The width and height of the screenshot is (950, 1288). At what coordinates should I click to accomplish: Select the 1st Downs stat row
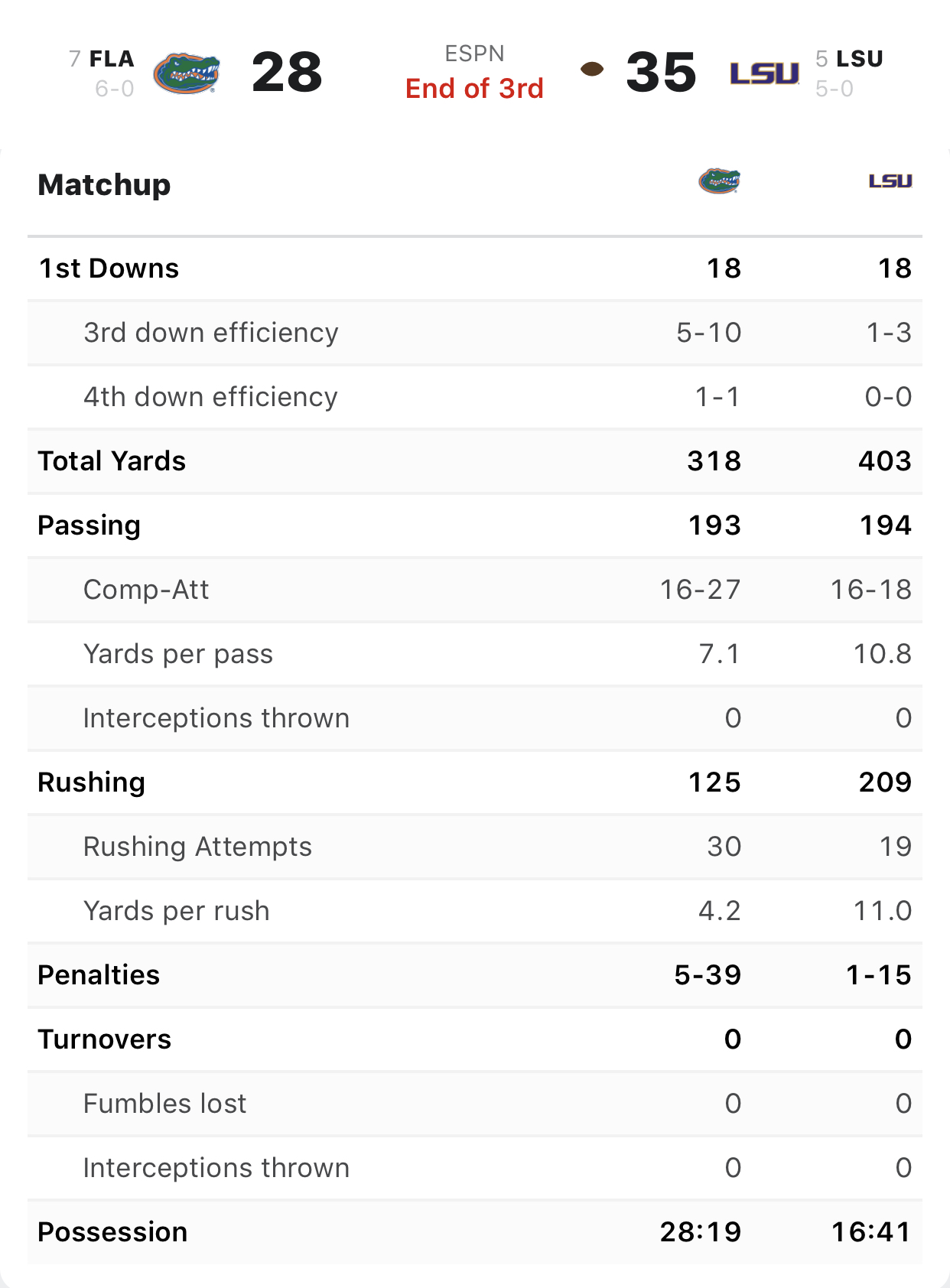coord(475,268)
